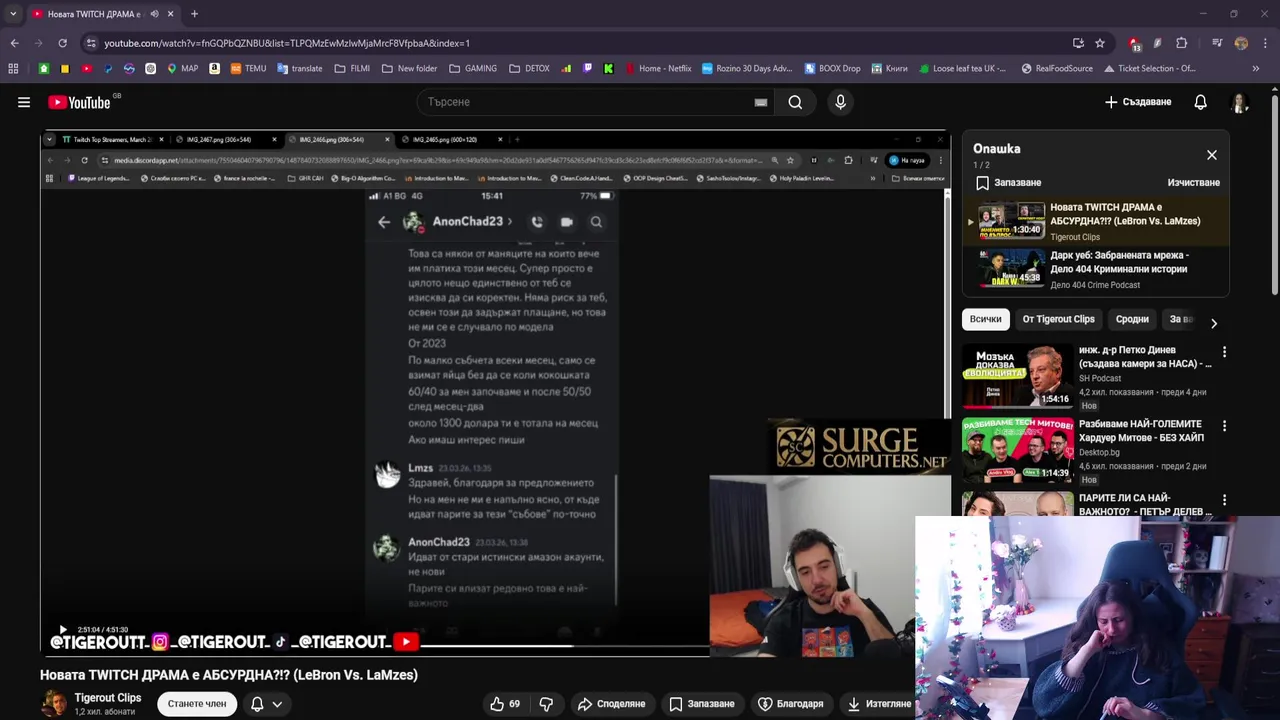Open Chrome profile avatar in toolbar
Screen dimensions: 1280x720
click(x=1241, y=43)
